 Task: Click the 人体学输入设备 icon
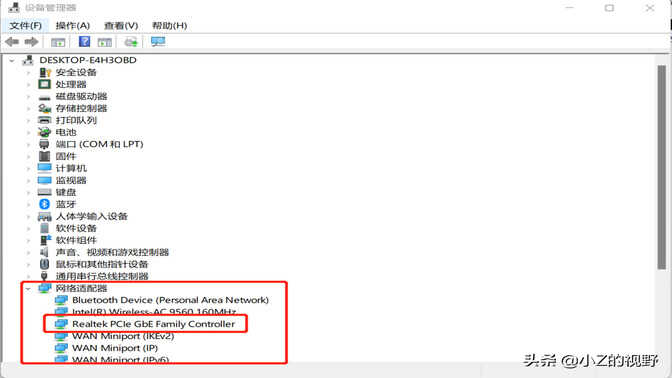click(x=45, y=216)
